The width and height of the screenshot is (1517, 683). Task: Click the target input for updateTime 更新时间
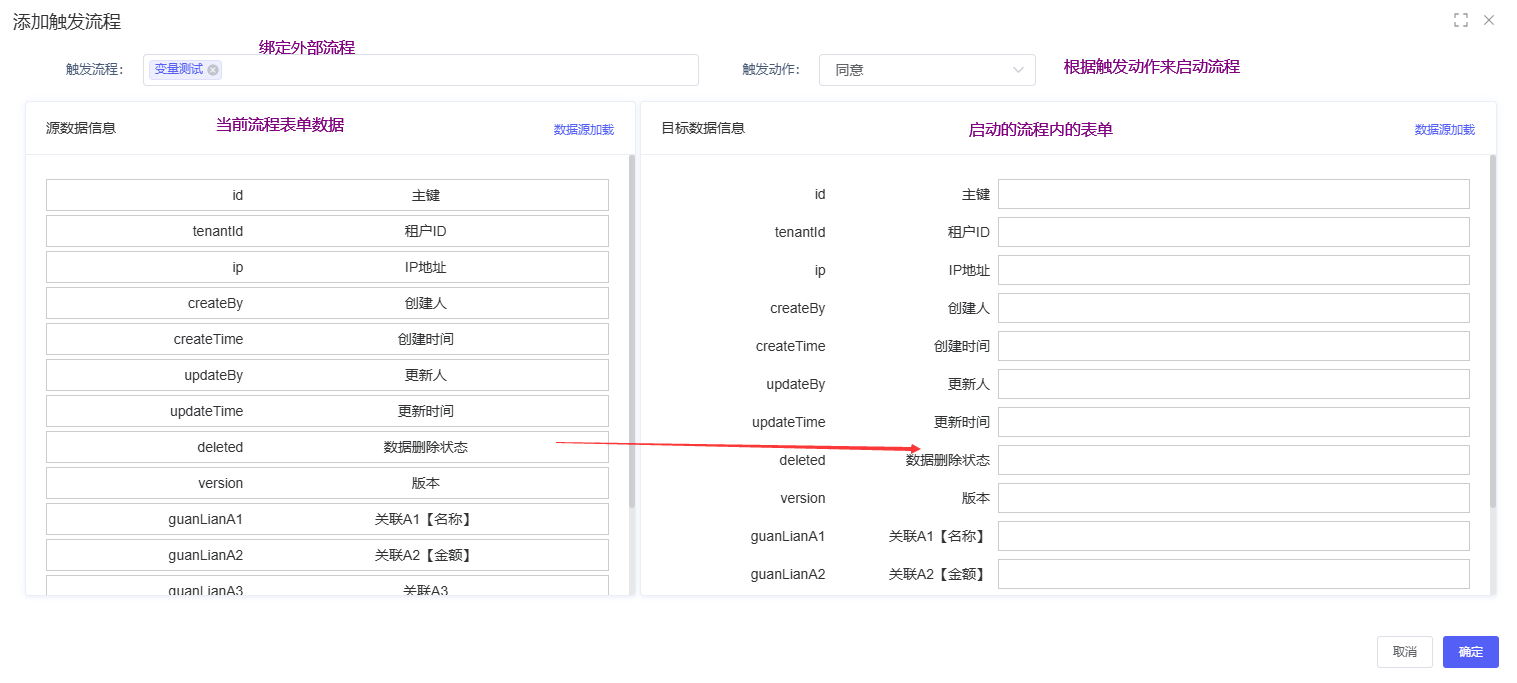[x=1233, y=422]
